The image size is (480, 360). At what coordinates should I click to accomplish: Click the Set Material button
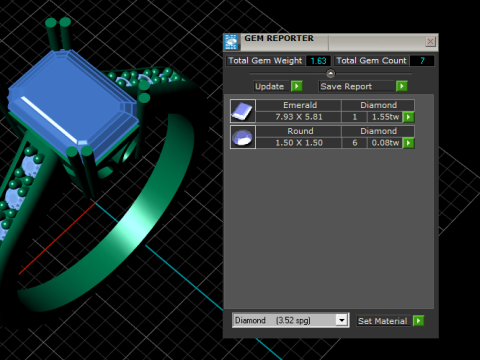[x=384, y=321]
